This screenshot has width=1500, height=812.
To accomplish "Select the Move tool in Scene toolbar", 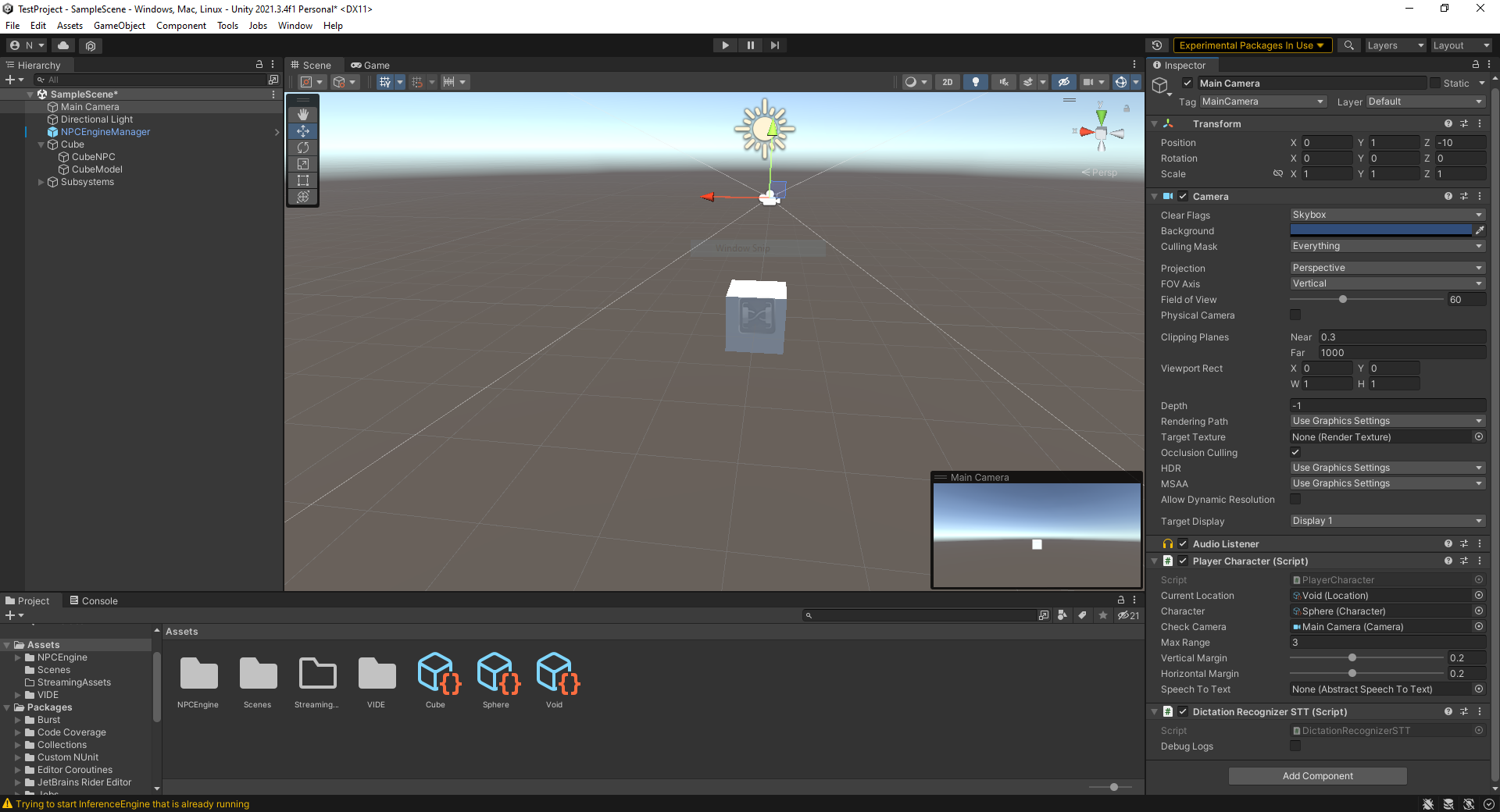I will 303,131.
